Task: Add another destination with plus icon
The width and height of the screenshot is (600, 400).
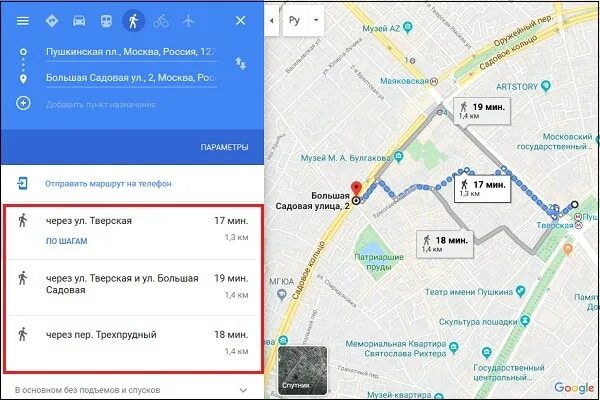Action: (x=23, y=103)
